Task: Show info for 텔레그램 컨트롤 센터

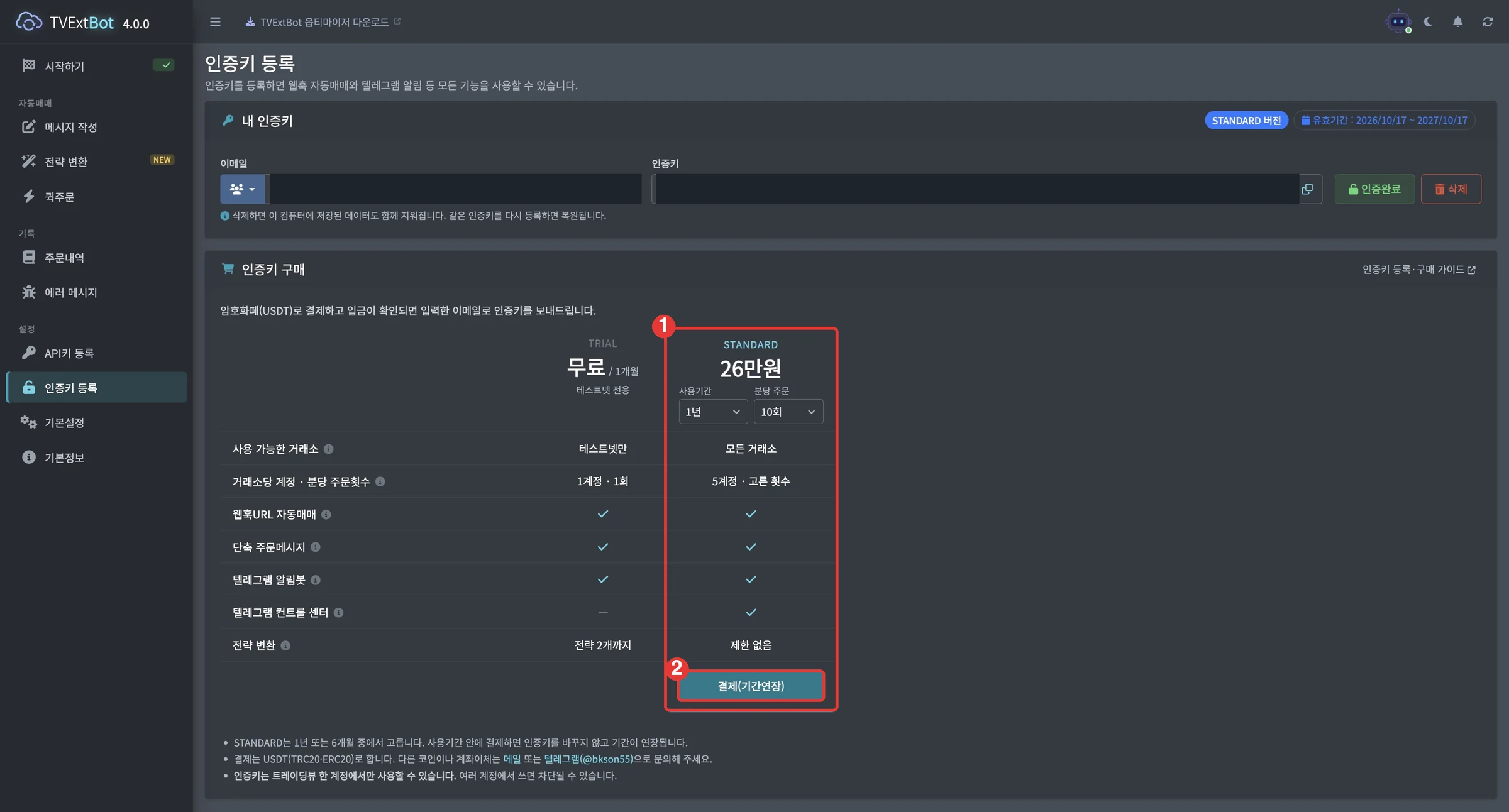Action: click(x=338, y=612)
